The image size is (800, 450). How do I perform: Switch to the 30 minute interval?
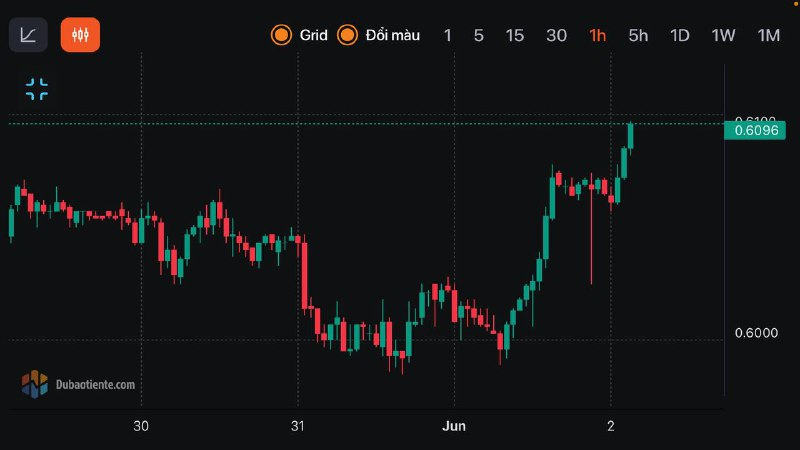click(x=556, y=35)
